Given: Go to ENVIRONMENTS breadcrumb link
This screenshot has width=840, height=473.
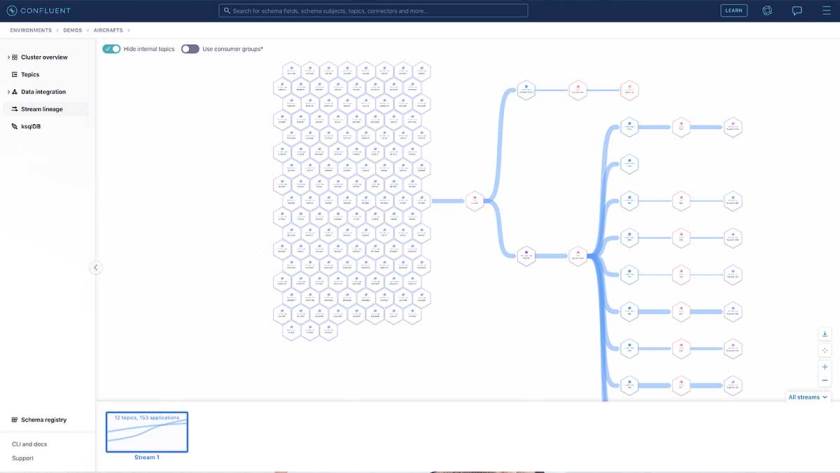Looking at the screenshot, I should coord(31,30).
